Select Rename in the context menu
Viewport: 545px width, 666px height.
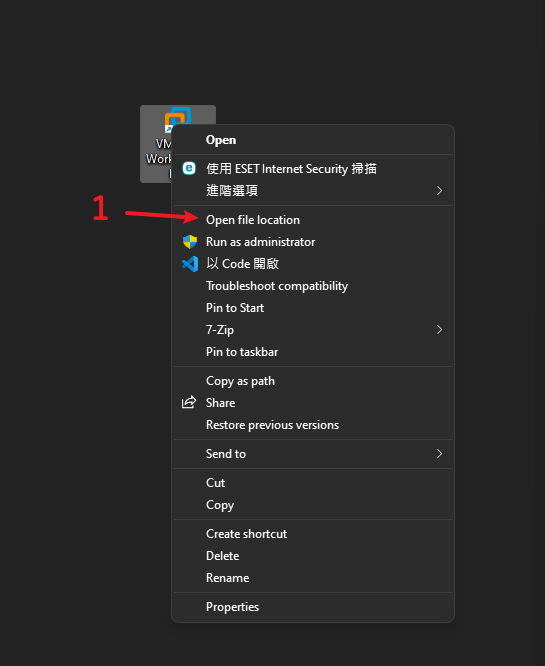point(313,578)
